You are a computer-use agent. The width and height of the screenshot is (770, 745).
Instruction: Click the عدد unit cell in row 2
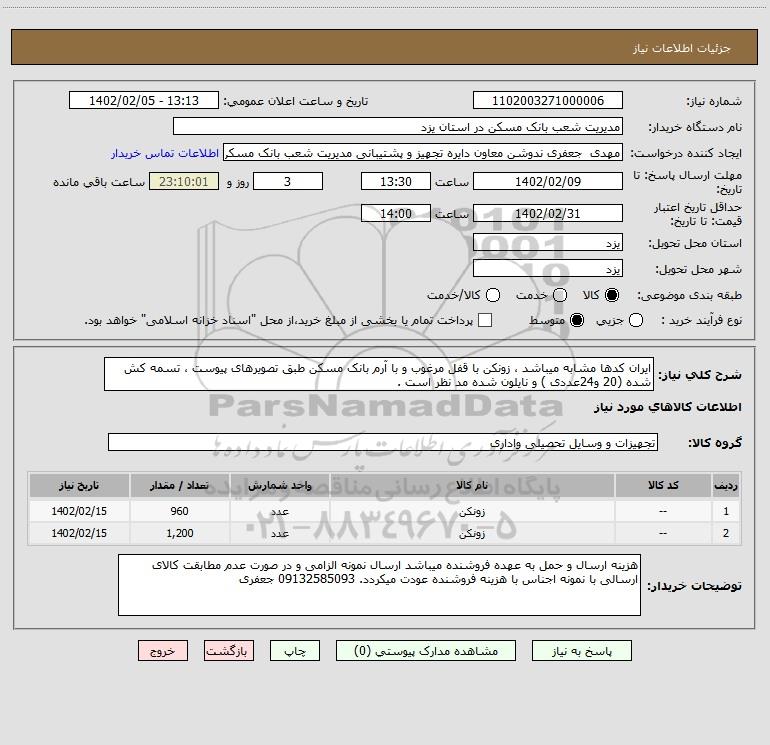pyautogui.click(x=279, y=533)
